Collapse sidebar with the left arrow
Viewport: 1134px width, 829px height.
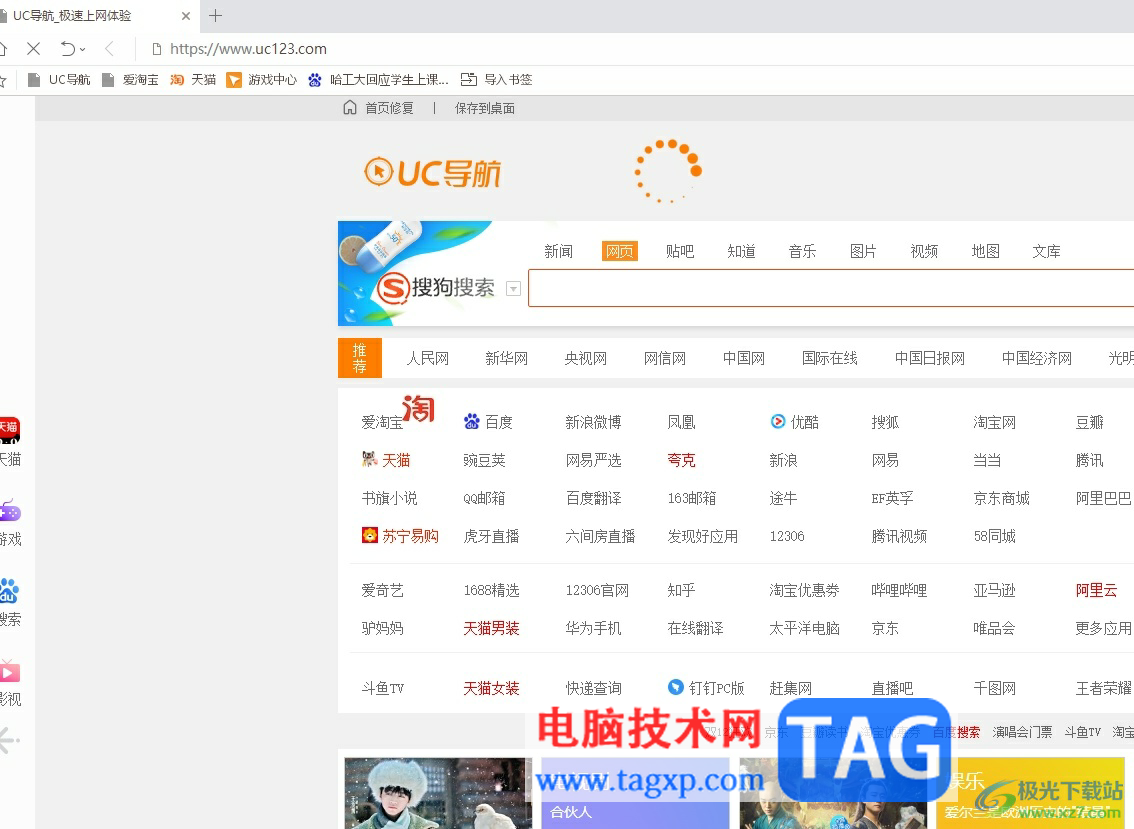coord(8,740)
